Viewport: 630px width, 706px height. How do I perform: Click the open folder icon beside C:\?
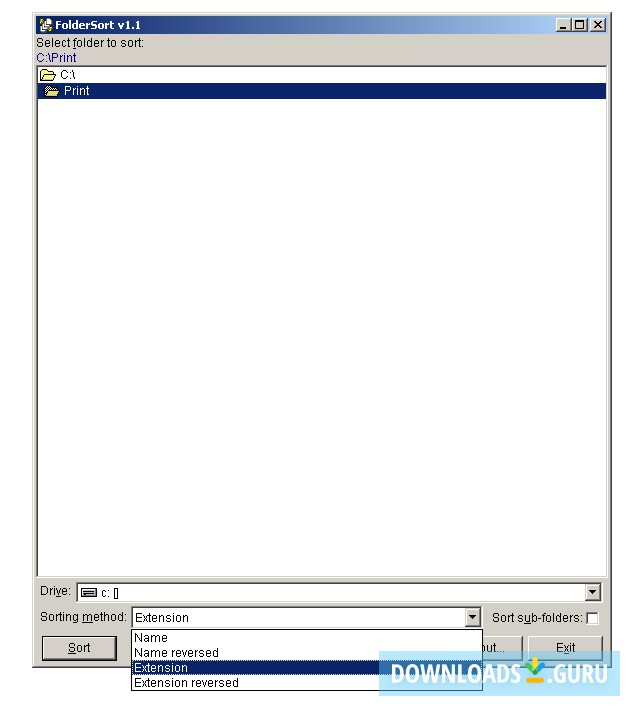(x=48, y=75)
